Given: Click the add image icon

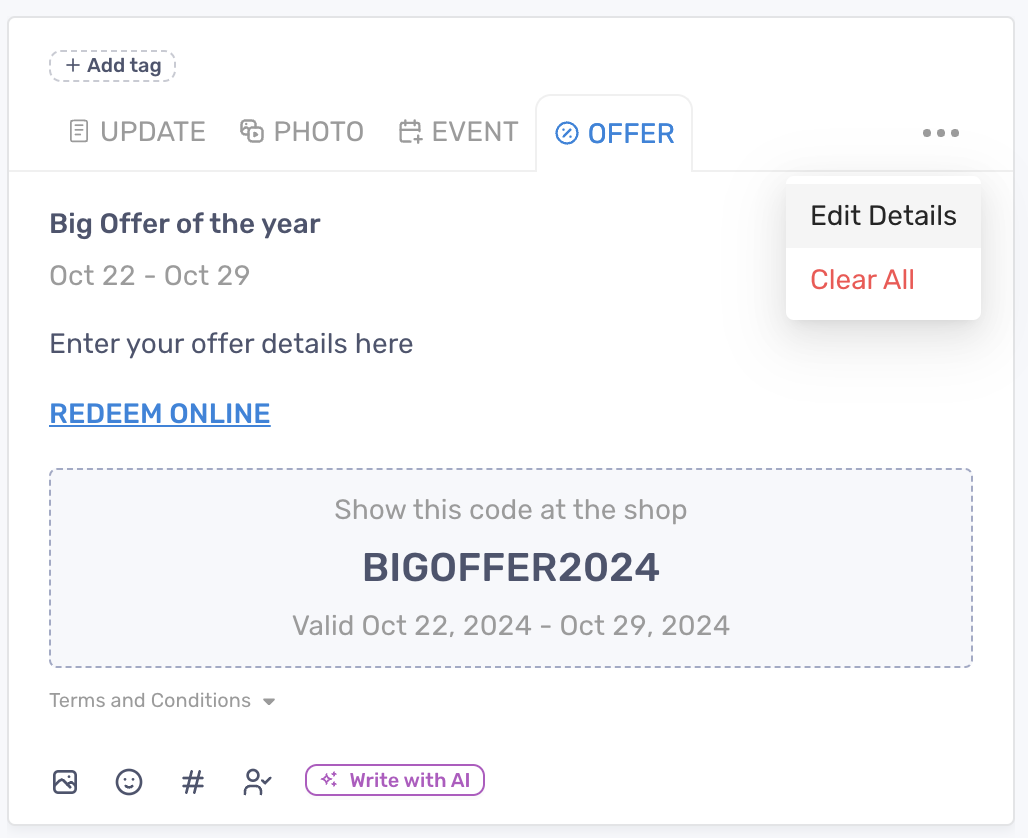Looking at the screenshot, I should (65, 782).
